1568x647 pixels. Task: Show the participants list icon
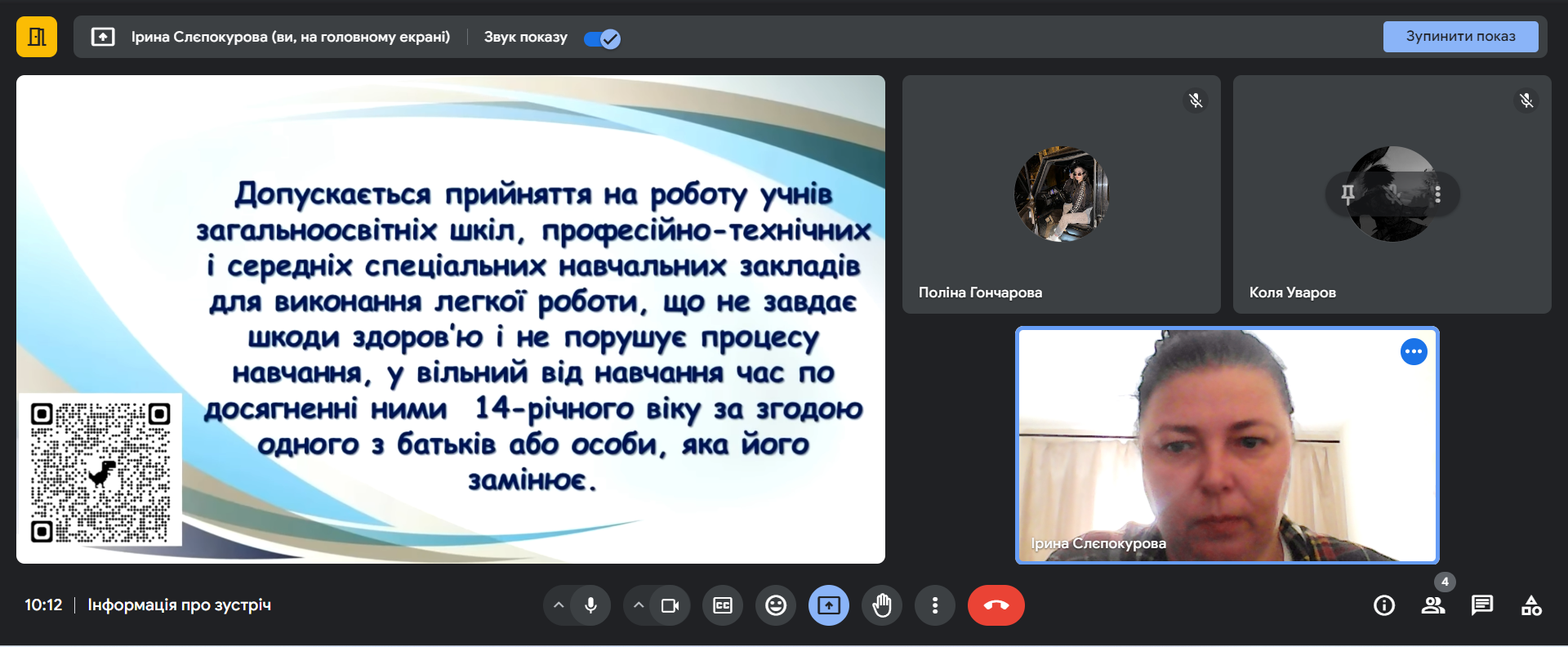point(1432,605)
